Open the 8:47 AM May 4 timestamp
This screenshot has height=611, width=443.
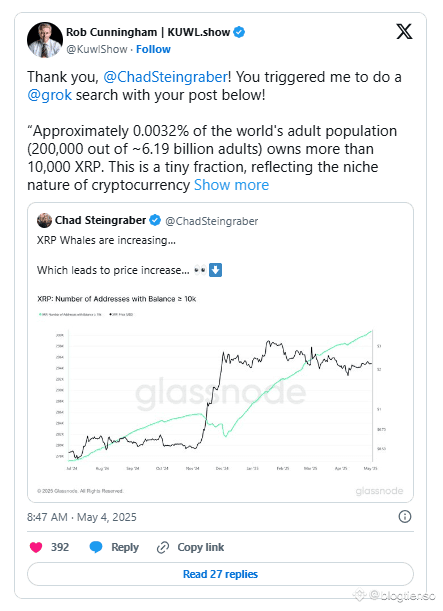coord(82,517)
